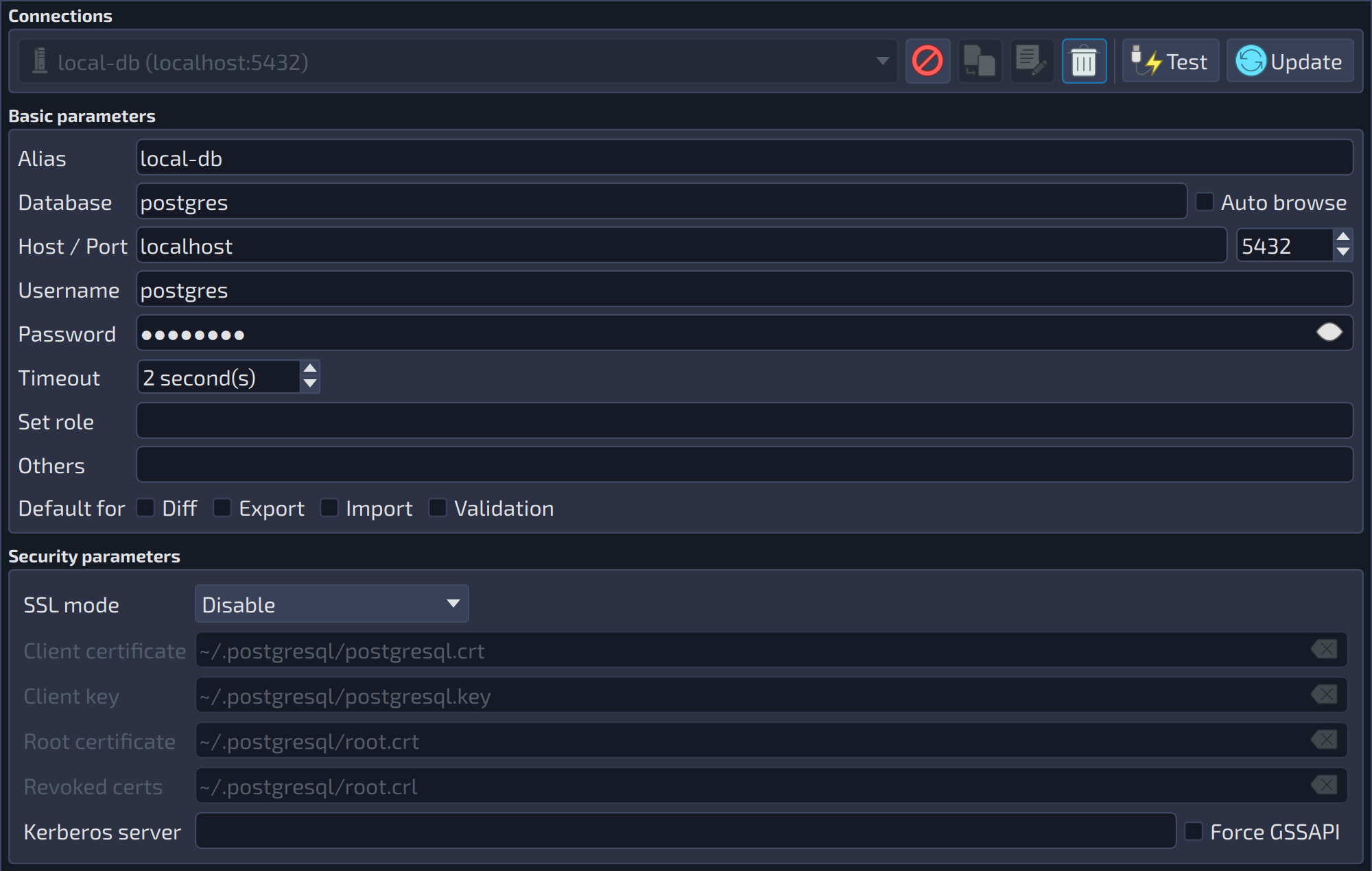Click into the Host field containing localhost
The image size is (1372, 871).
pyautogui.click(x=681, y=246)
